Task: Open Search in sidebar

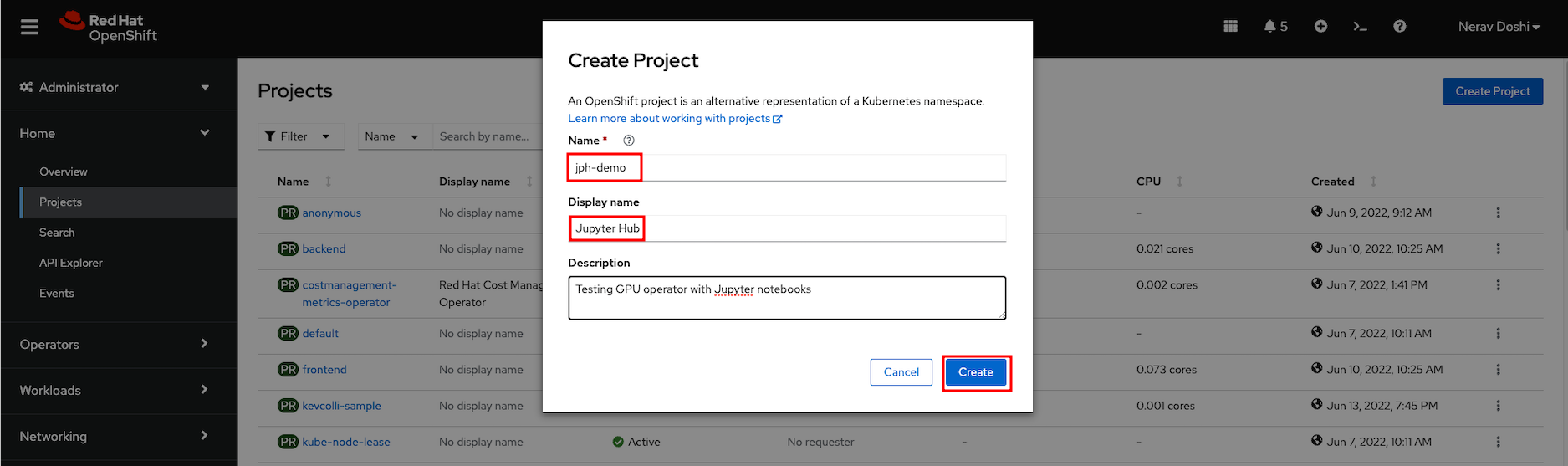Action: tap(57, 233)
